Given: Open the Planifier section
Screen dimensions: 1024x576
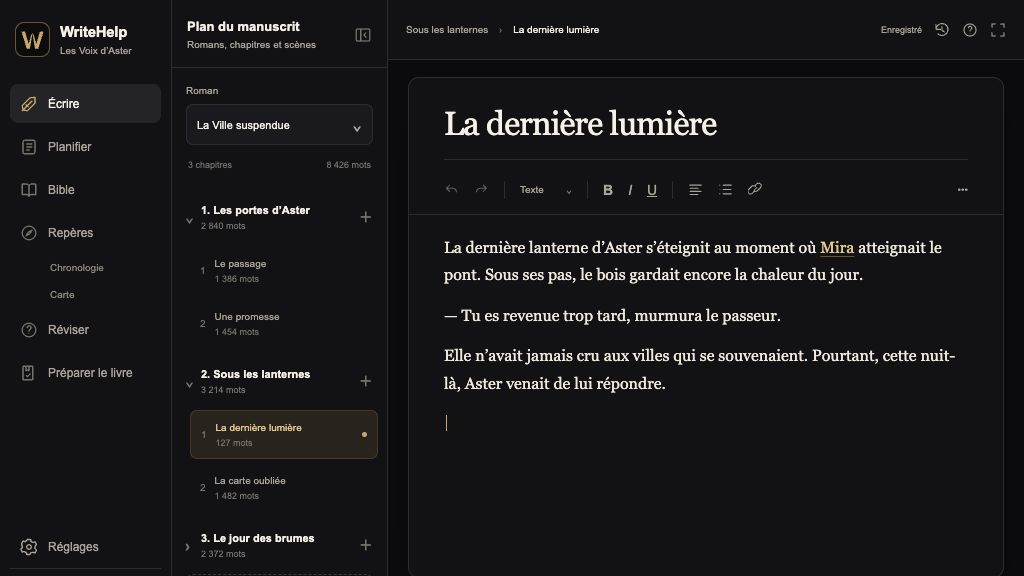Looking at the screenshot, I should pyautogui.click(x=85, y=147).
